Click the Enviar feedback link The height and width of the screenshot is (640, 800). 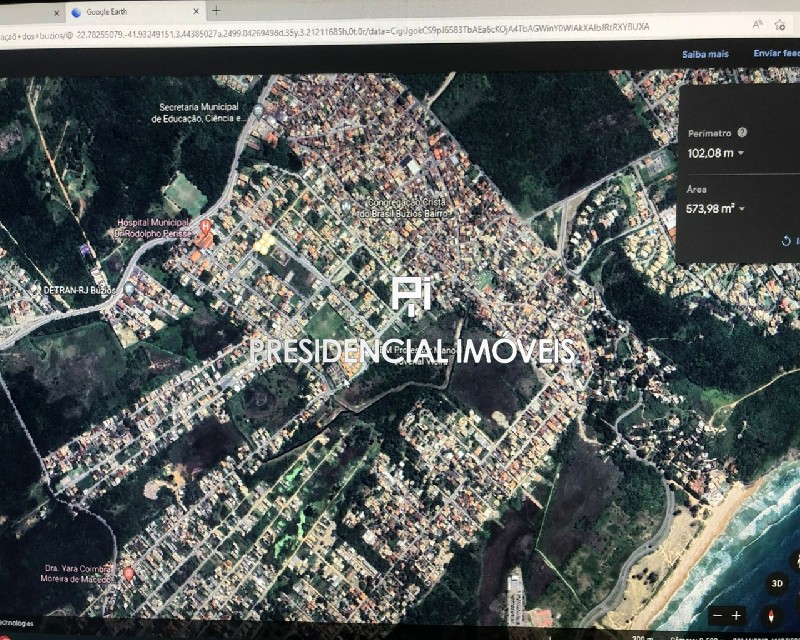[776, 54]
